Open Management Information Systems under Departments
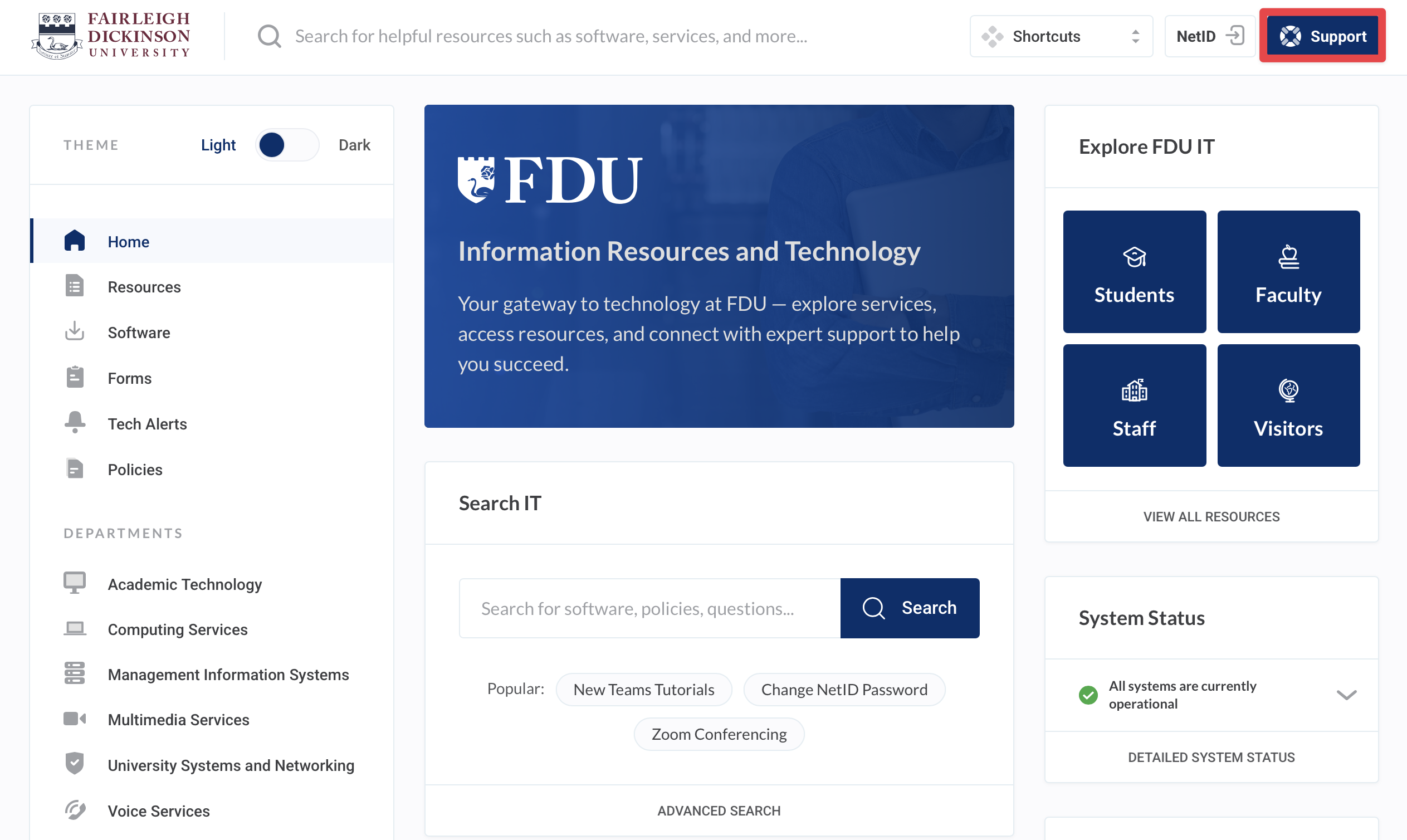Screen dimensions: 1407x840 [228, 674]
